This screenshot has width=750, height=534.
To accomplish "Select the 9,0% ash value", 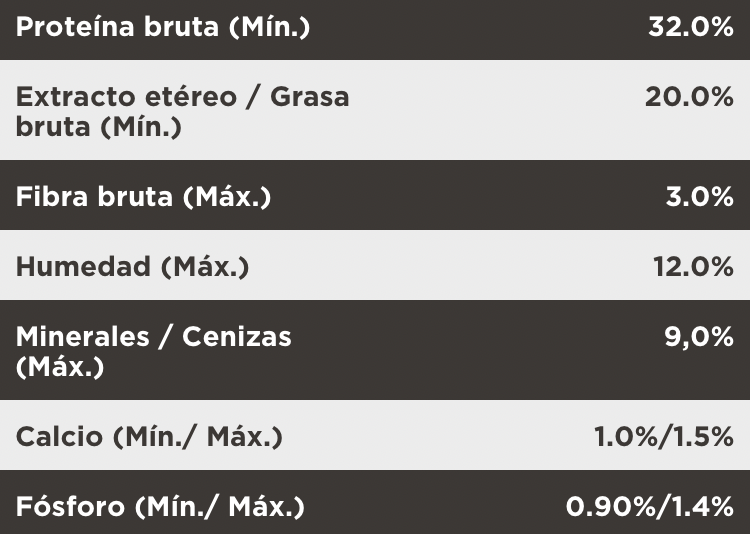I will 700,336.
